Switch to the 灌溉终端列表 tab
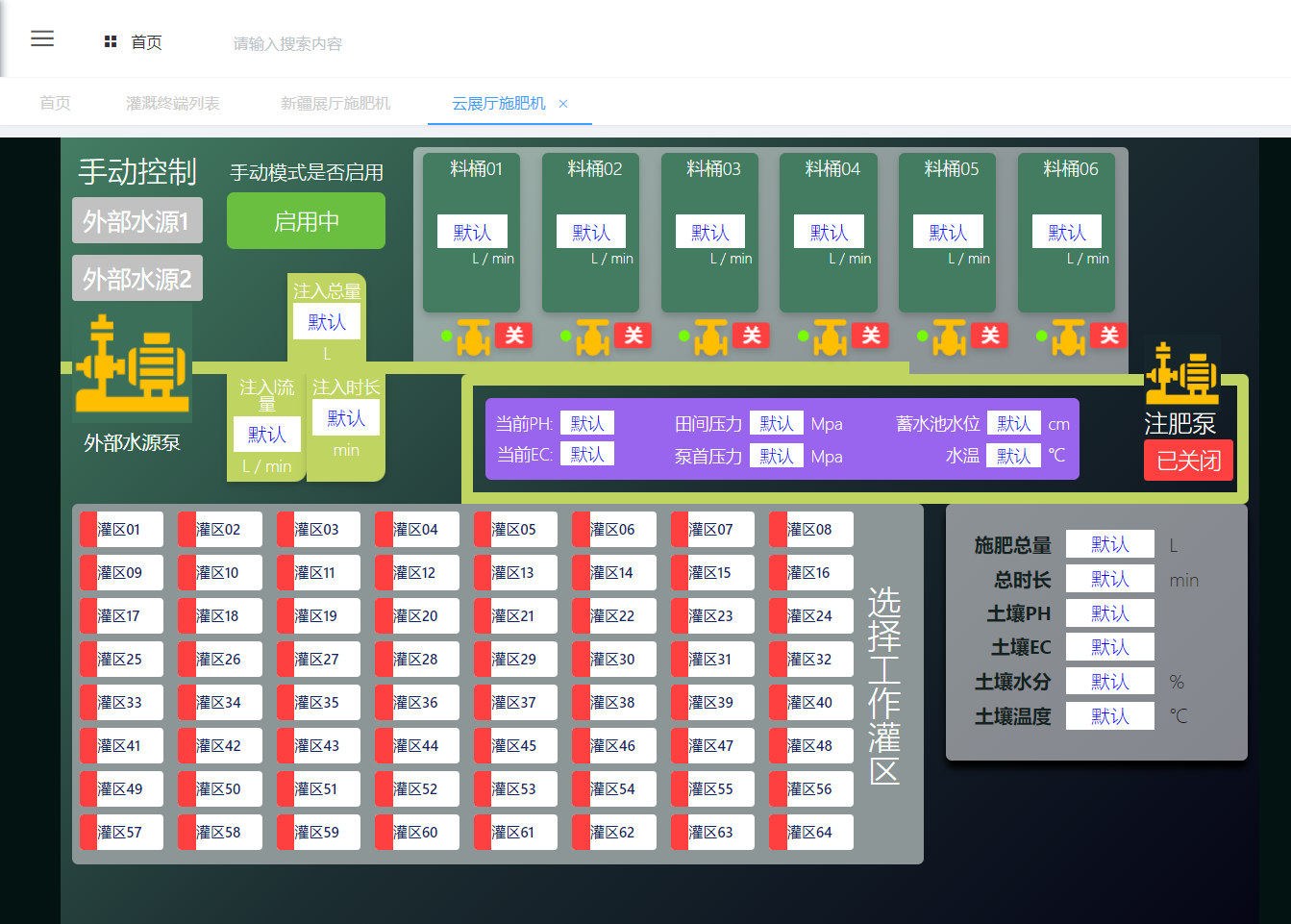The width and height of the screenshot is (1291, 924). [x=173, y=103]
